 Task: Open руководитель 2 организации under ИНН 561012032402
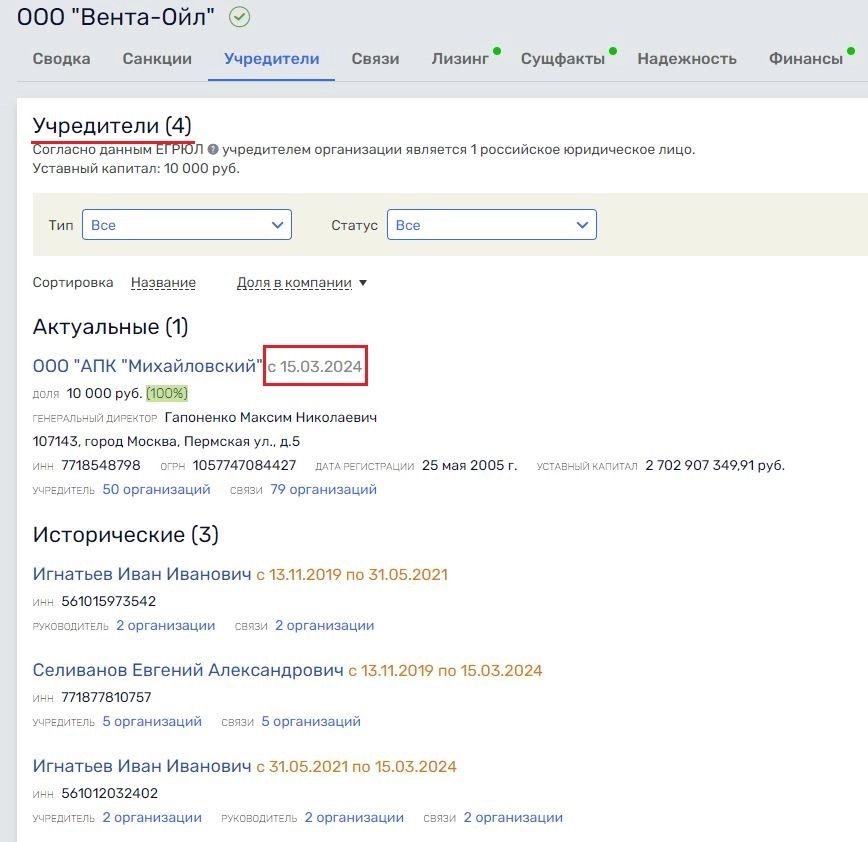click(354, 818)
